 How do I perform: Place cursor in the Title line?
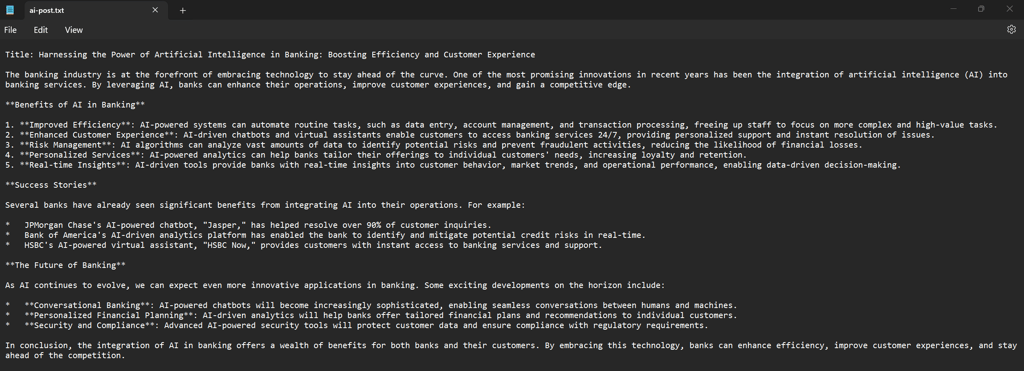270,55
